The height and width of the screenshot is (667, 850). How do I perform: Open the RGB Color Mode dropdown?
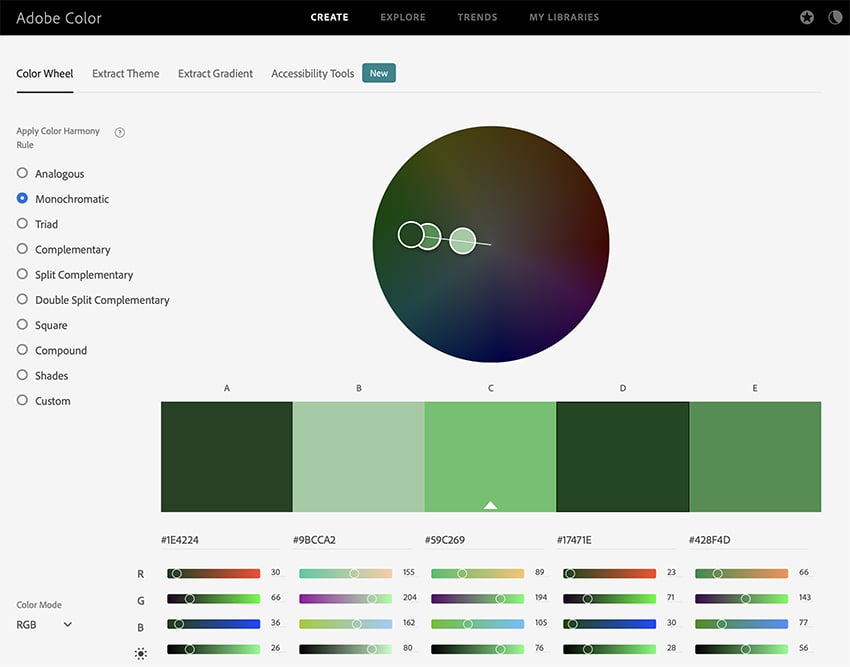click(45, 625)
